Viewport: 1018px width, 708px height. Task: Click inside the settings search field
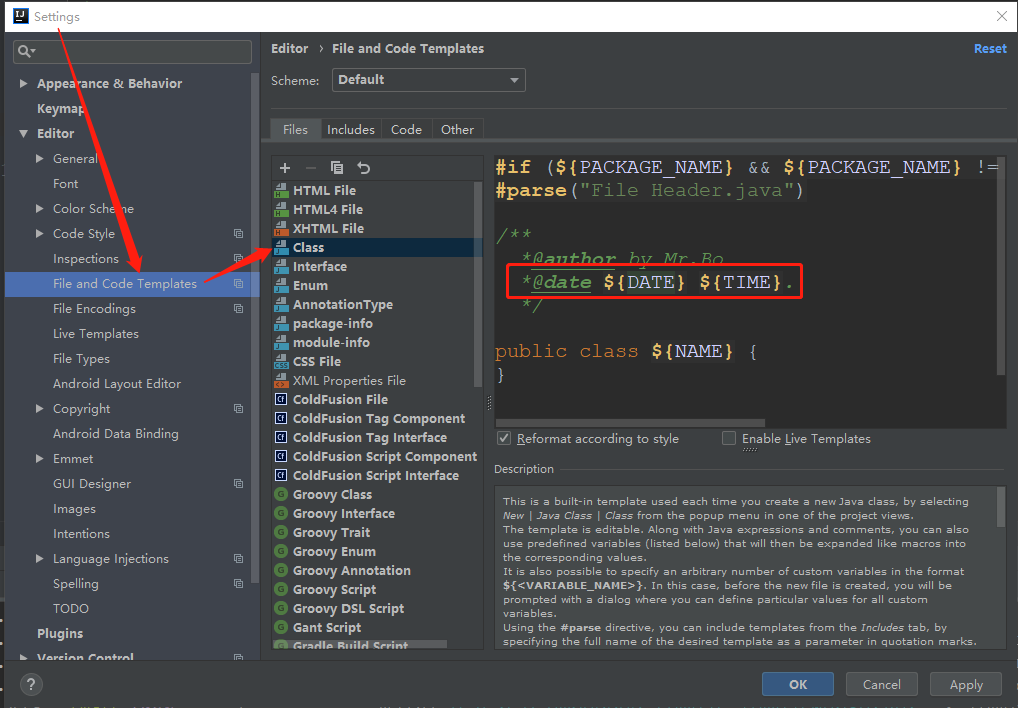[132, 51]
